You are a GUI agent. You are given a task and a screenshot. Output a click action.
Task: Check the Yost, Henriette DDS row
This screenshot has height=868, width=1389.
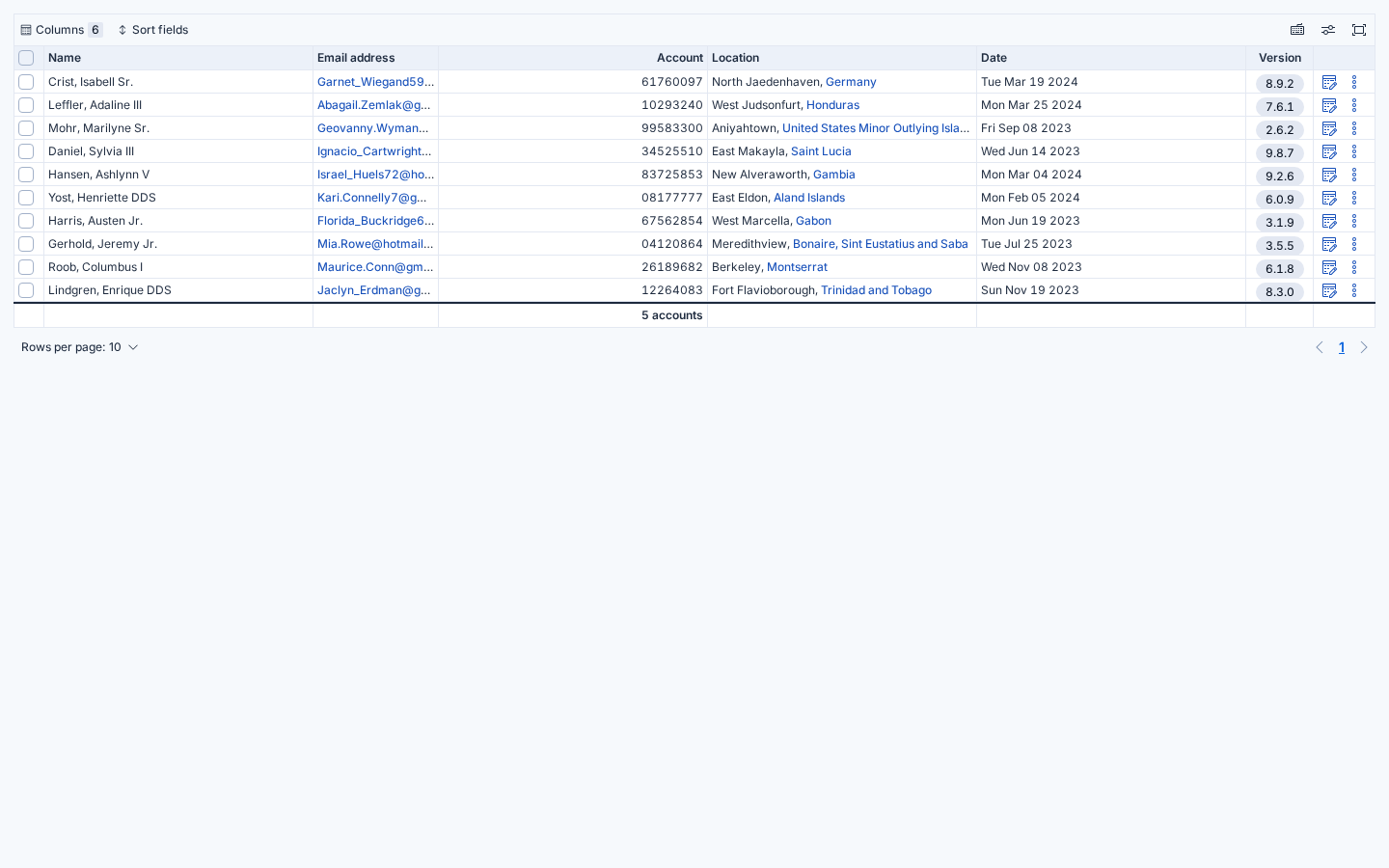pyautogui.click(x=26, y=198)
